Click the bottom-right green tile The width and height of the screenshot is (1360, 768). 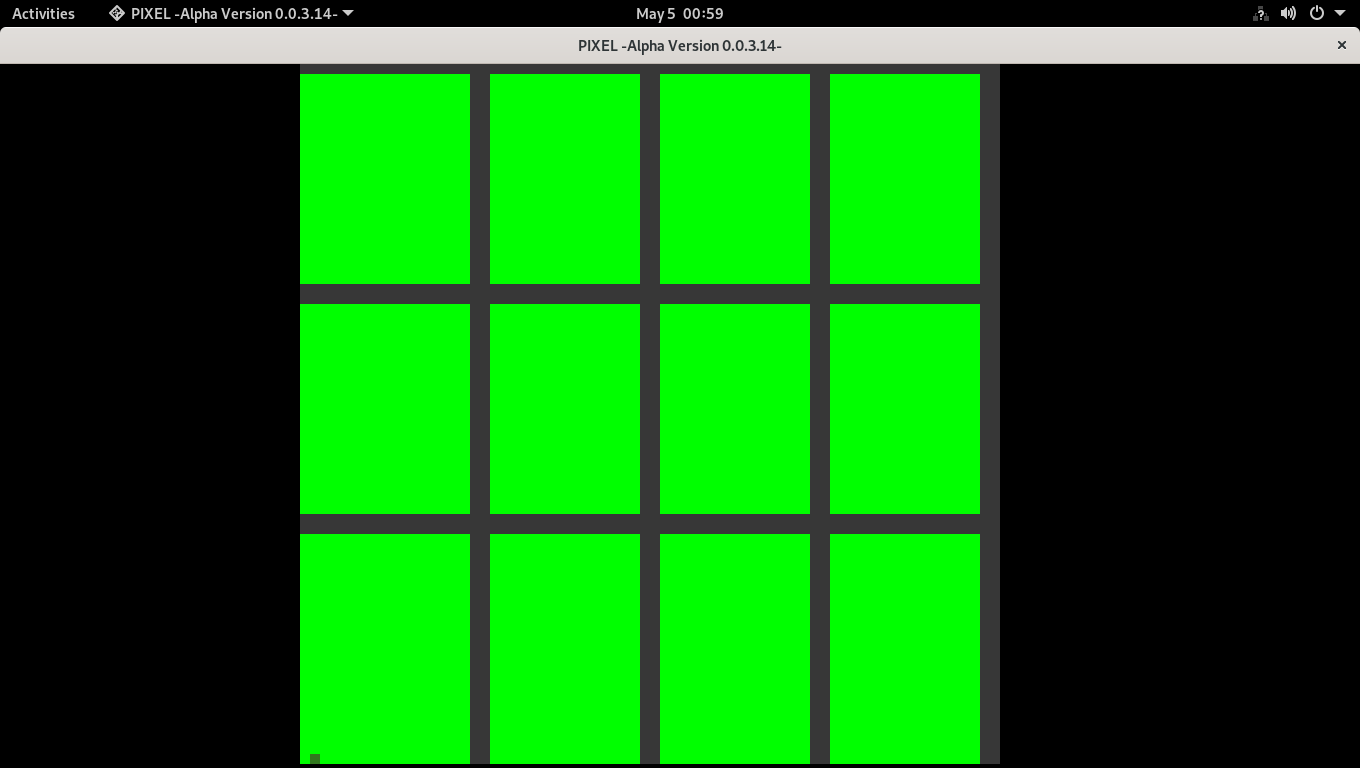905,649
